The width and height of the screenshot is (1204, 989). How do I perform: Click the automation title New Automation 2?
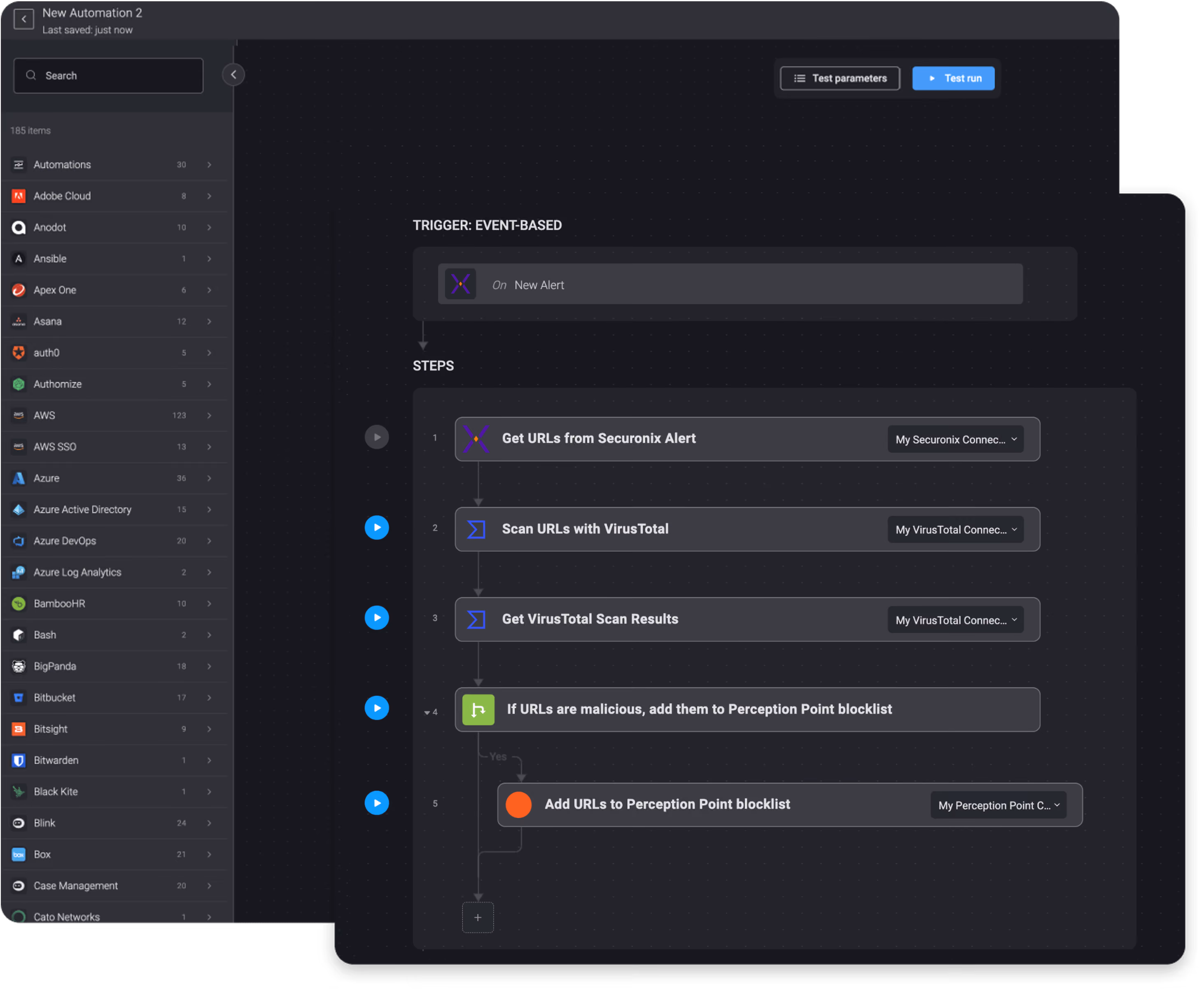pyautogui.click(x=92, y=12)
